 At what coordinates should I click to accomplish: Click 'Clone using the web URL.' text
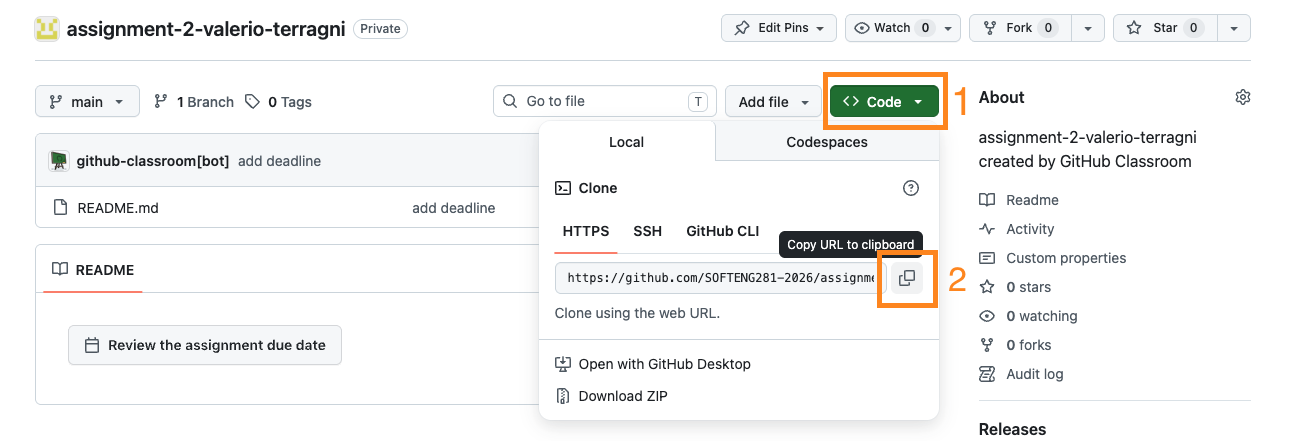[x=637, y=313]
